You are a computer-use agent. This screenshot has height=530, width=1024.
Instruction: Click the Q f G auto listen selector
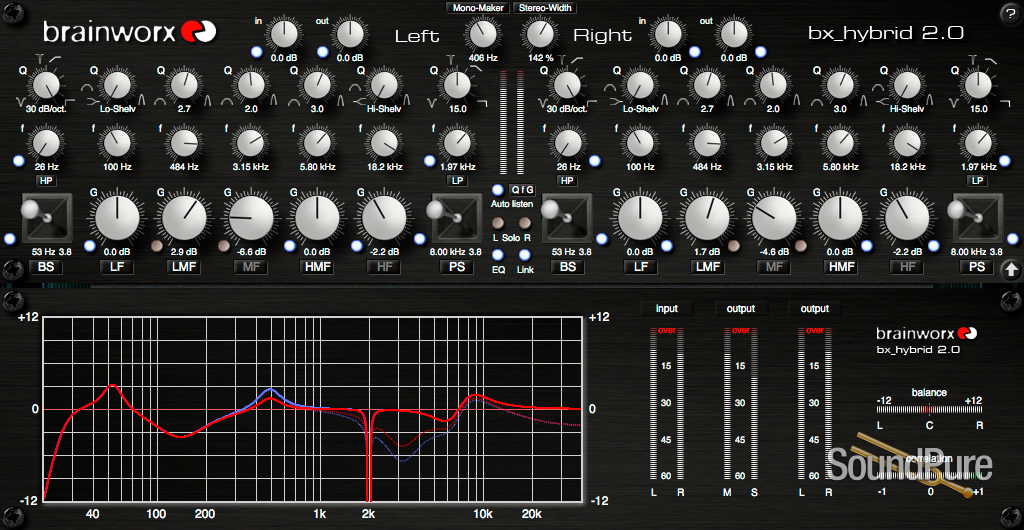(x=522, y=190)
